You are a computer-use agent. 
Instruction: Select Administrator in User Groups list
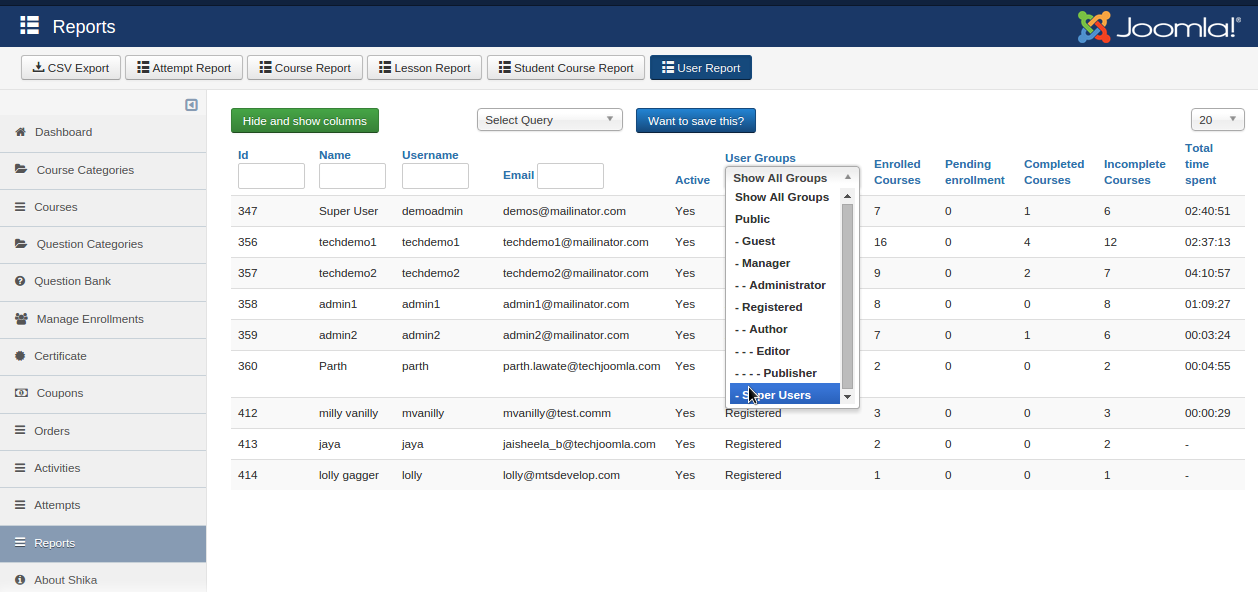point(784,285)
